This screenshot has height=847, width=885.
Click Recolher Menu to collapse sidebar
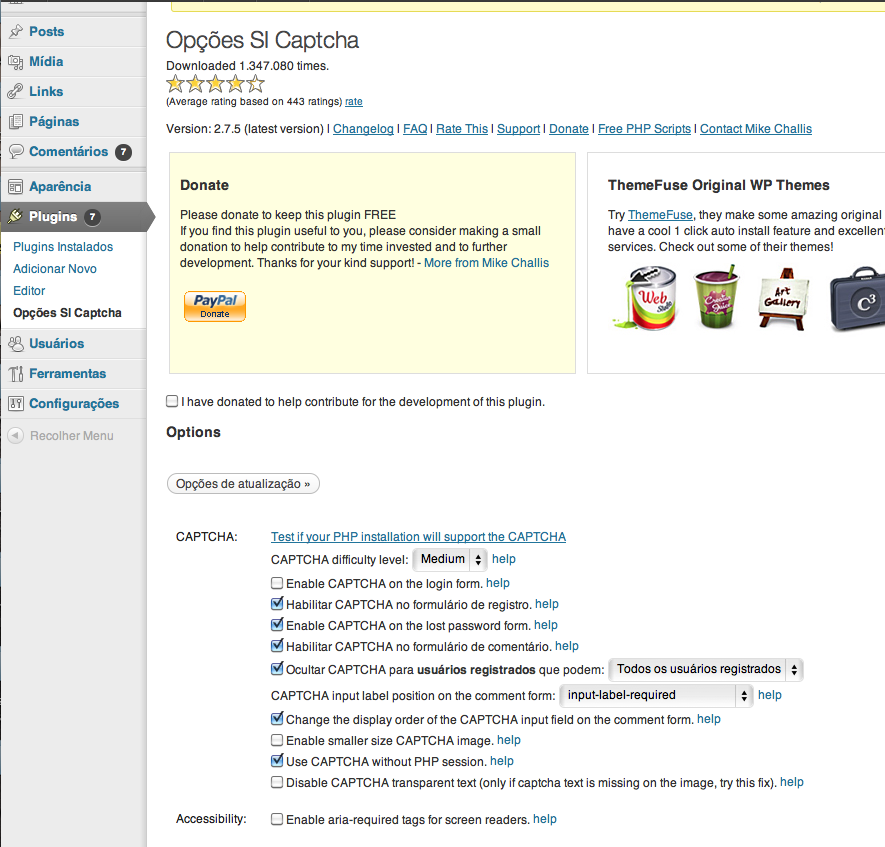click(72, 436)
